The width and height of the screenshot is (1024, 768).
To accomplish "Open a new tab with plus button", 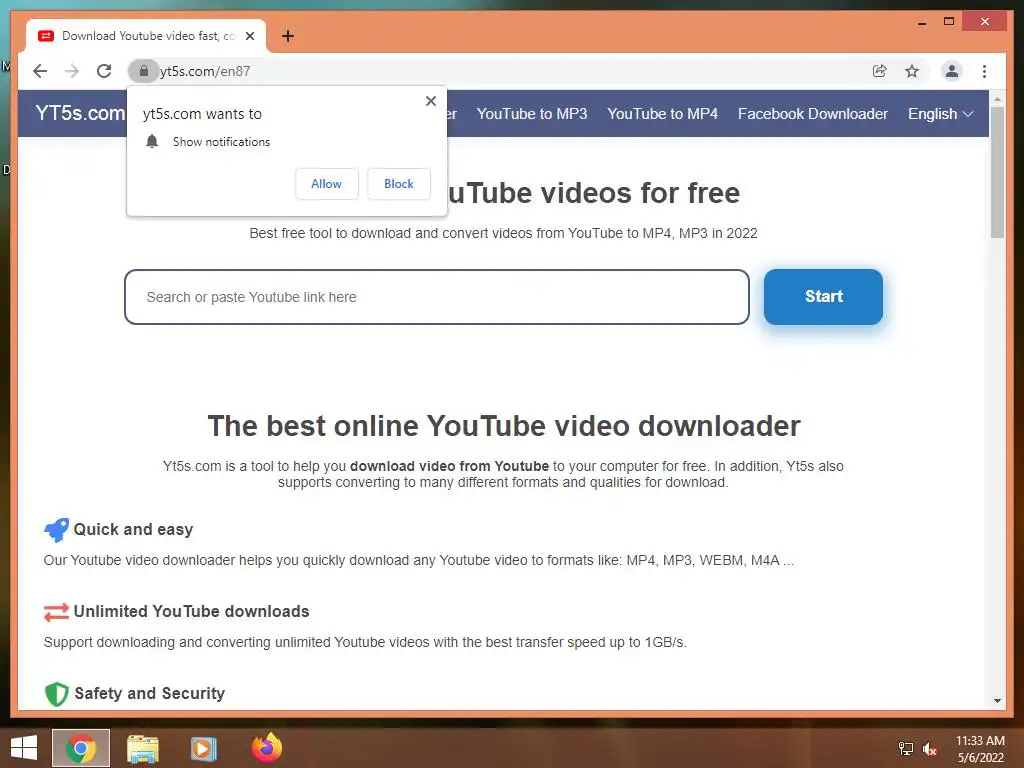I will pos(288,36).
